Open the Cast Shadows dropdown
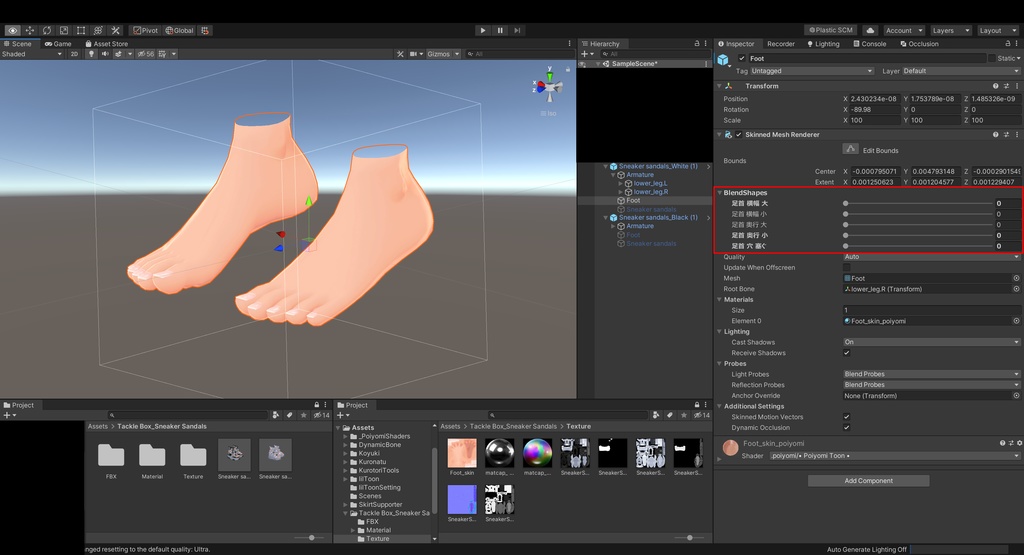This screenshot has height=555, width=1024. tap(931, 342)
